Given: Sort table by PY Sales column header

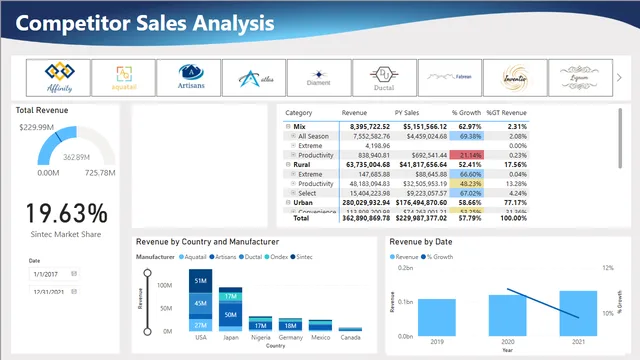Looking at the screenshot, I should click(x=407, y=113).
